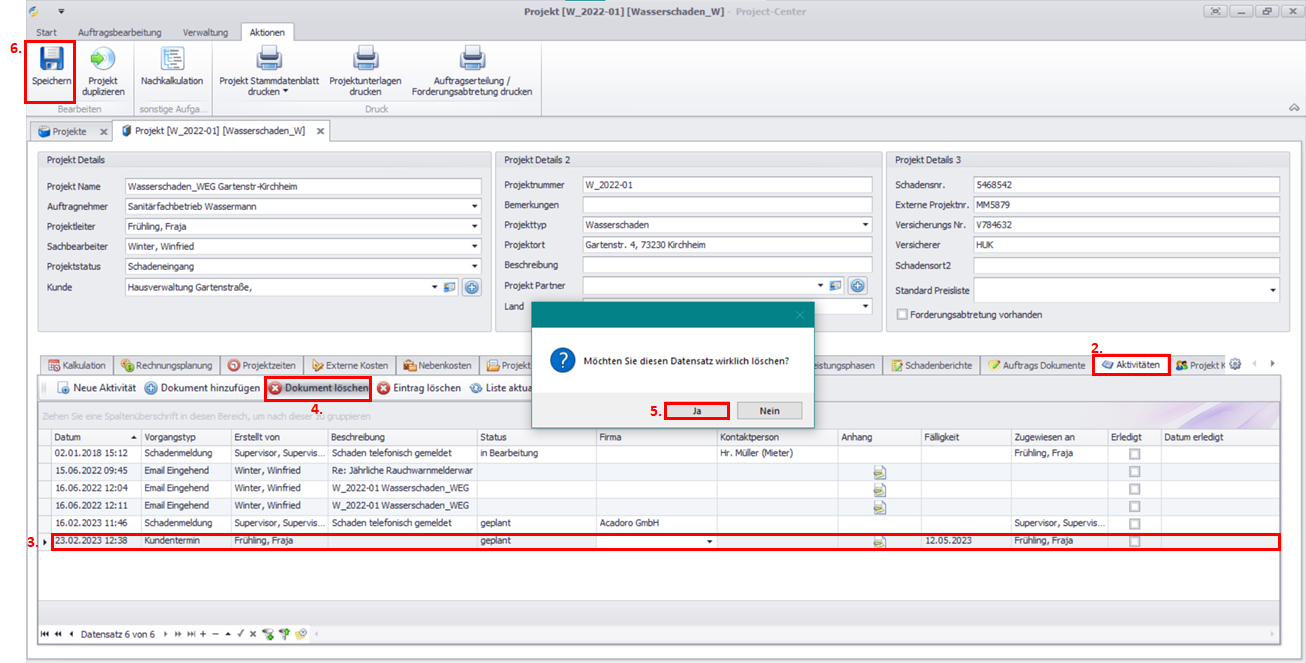The width and height of the screenshot is (1306, 663).
Task: Click the add customer plus icon next to Kunde
Action: click(470, 288)
